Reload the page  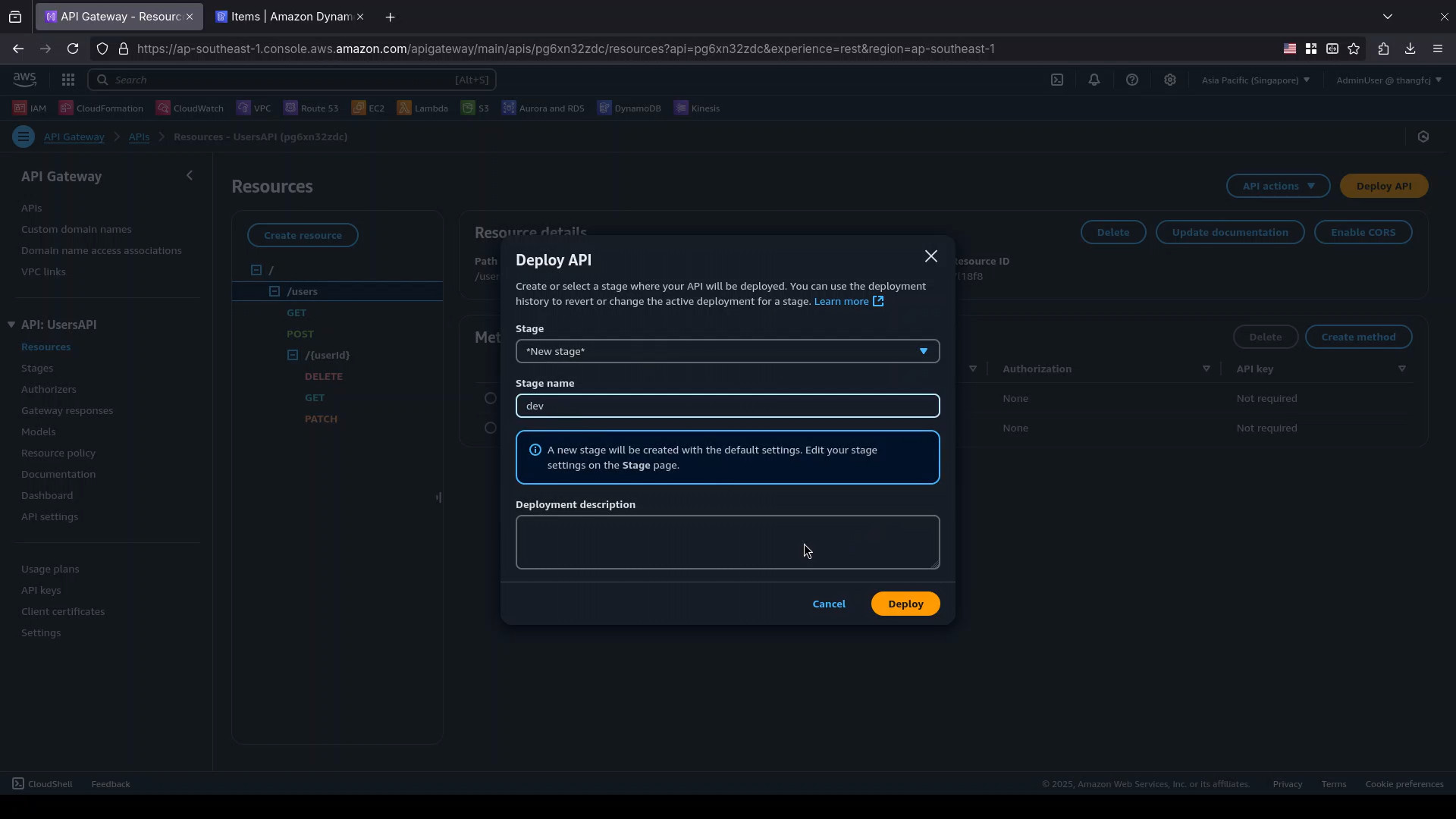point(73,49)
